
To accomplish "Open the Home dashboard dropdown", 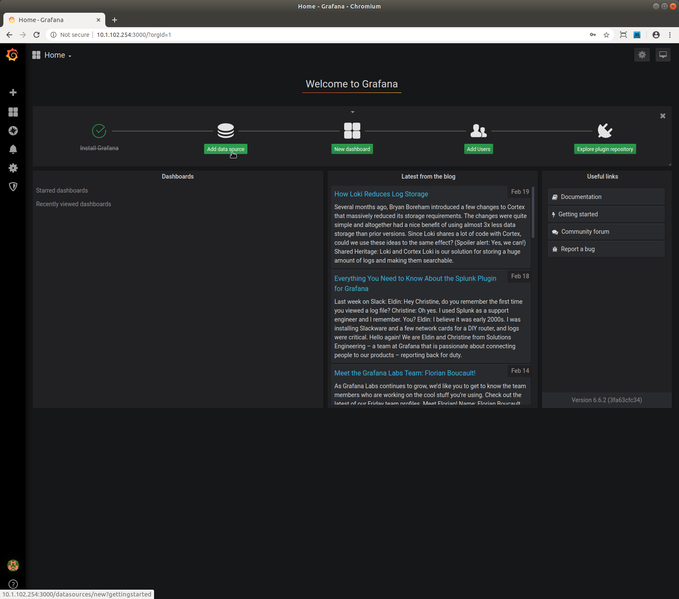I will click(x=52, y=55).
